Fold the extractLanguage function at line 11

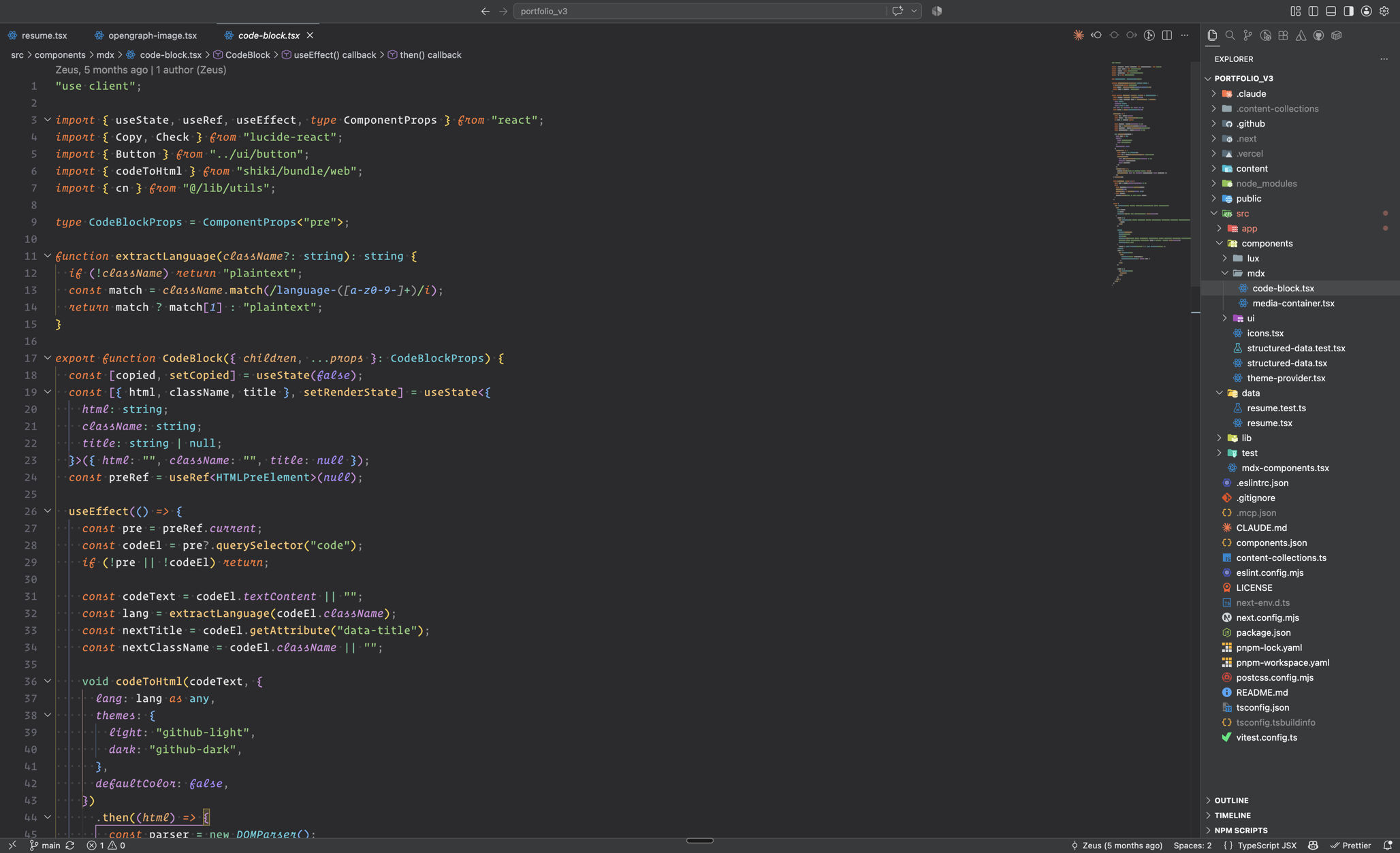[48, 256]
